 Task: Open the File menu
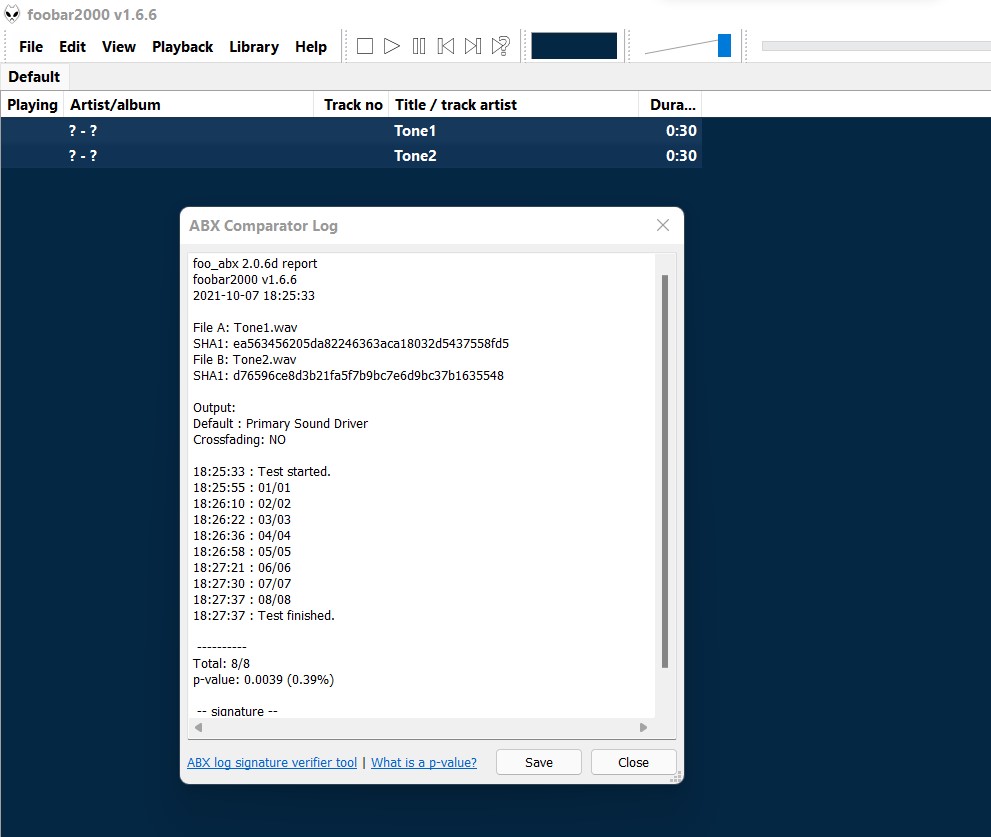[x=31, y=47]
